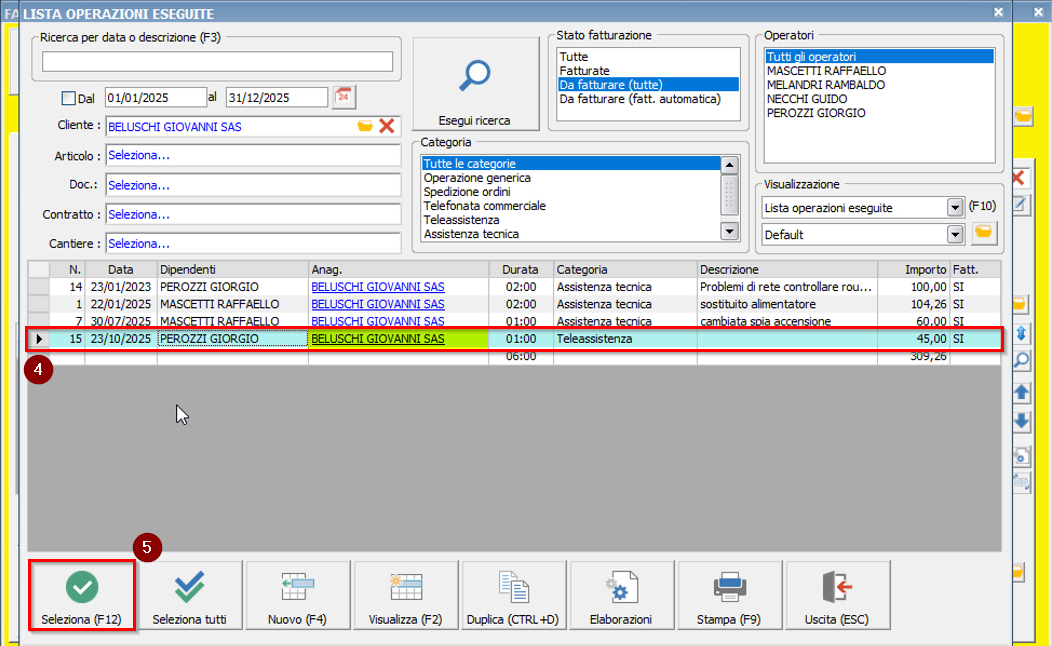
Task: Enable the Dal date filter checkbox
Action: [69, 98]
